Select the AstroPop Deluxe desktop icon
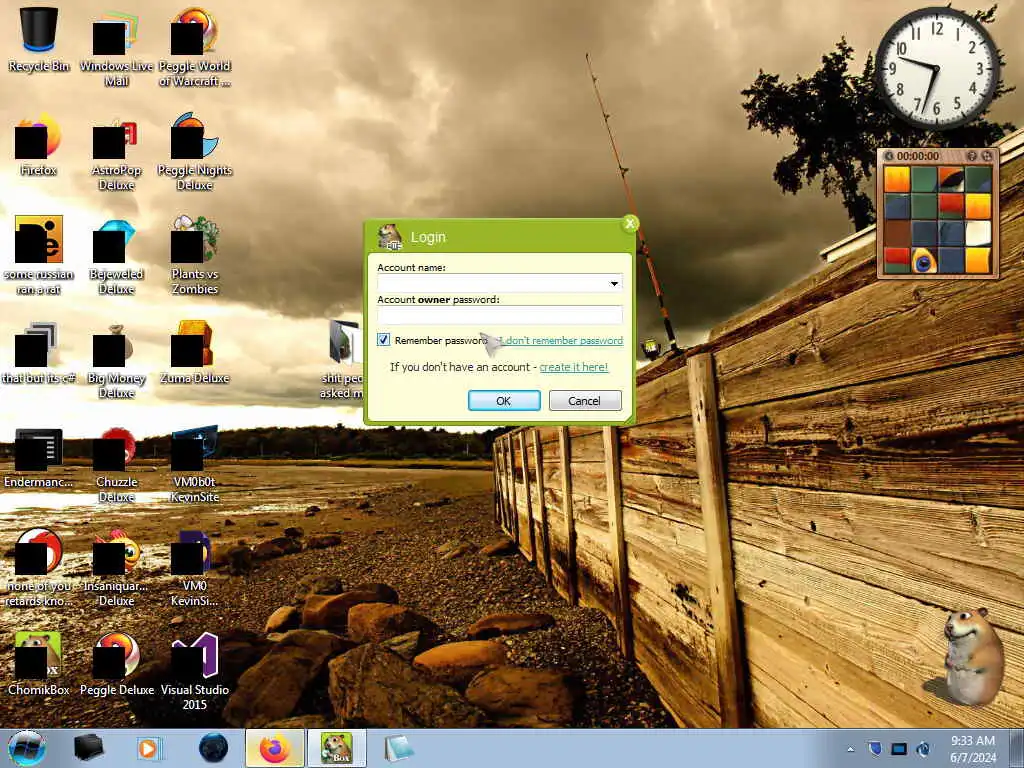The height and width of the screenshot is (768, 1024). pyautogui.click(x=116, y=152)
